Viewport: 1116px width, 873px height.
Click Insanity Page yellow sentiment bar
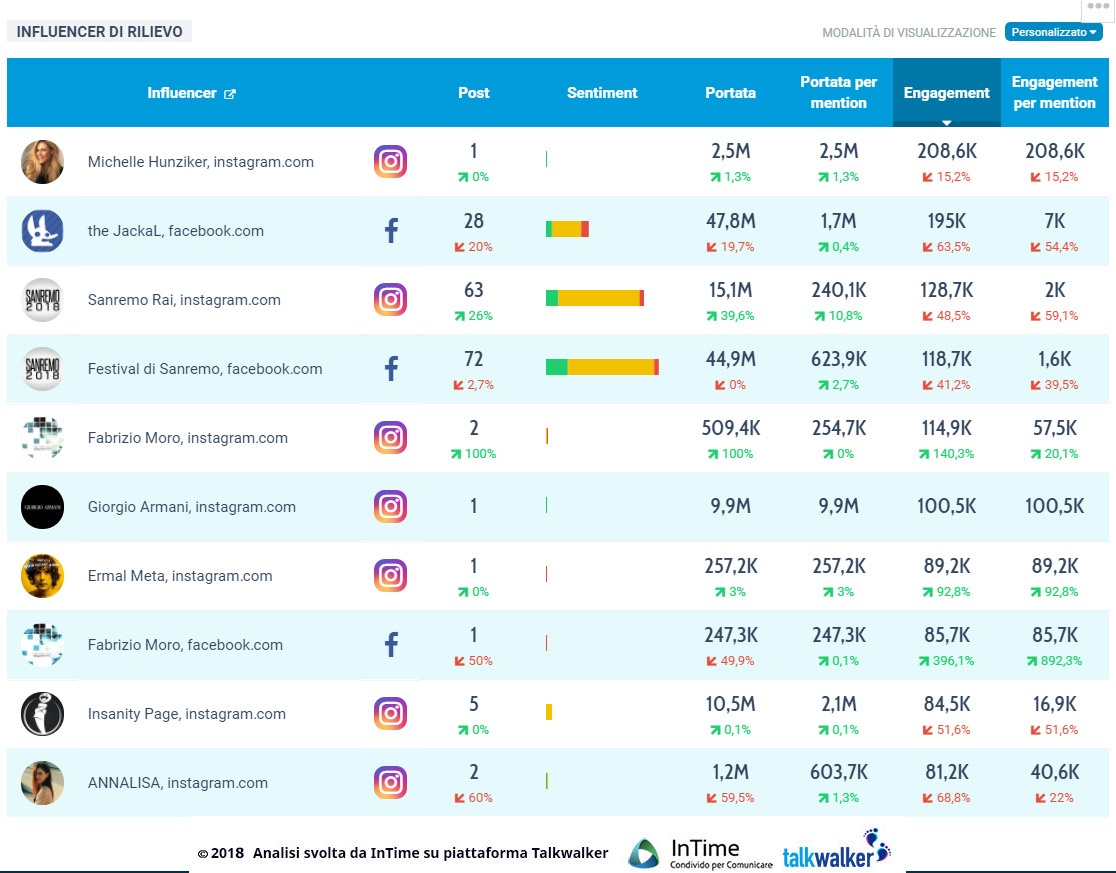pyautogui.click(x=549, y=712)
